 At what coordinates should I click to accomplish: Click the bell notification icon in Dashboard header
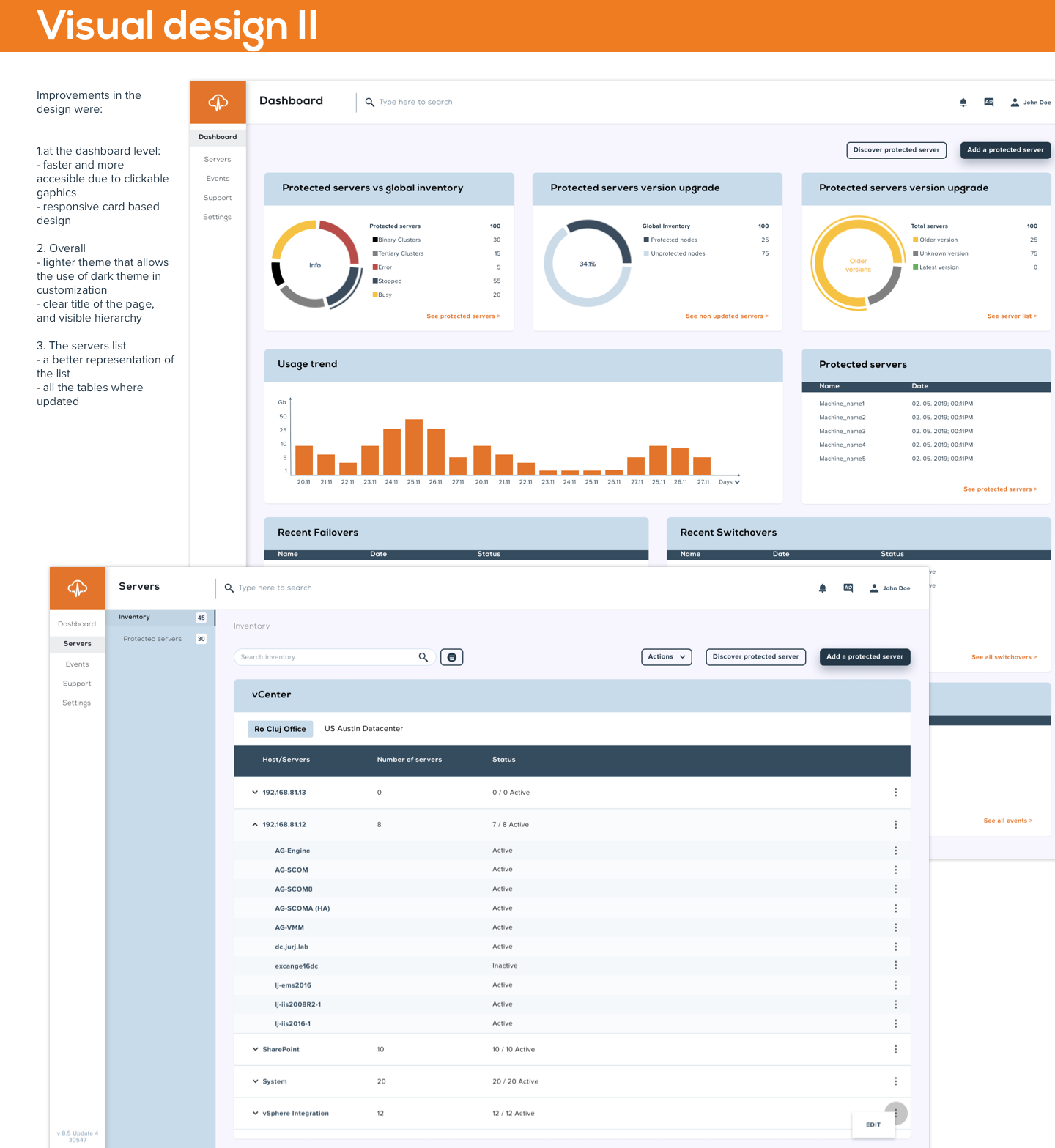(963, 103)
